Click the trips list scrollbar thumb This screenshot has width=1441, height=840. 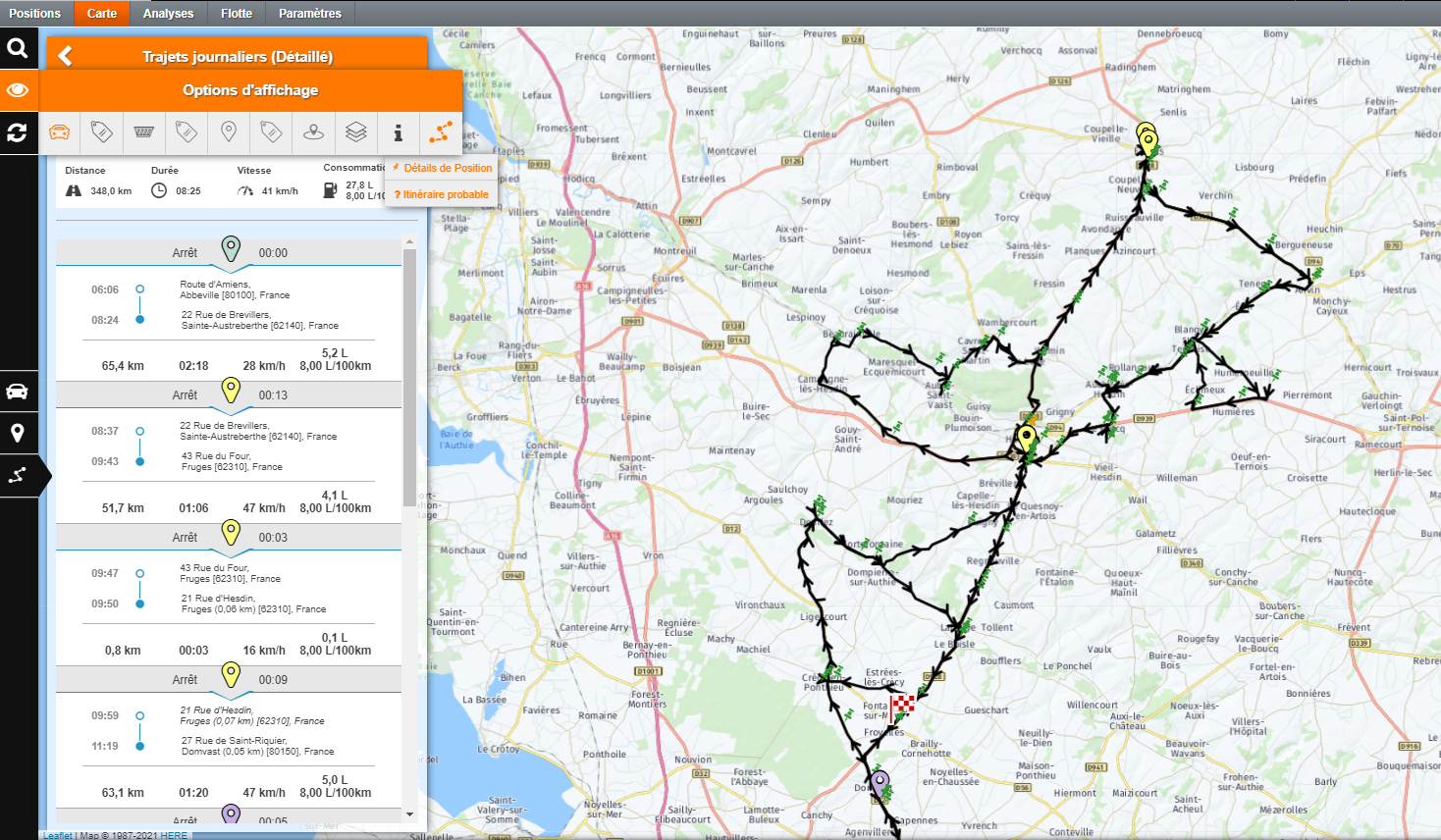click(409, 377)
